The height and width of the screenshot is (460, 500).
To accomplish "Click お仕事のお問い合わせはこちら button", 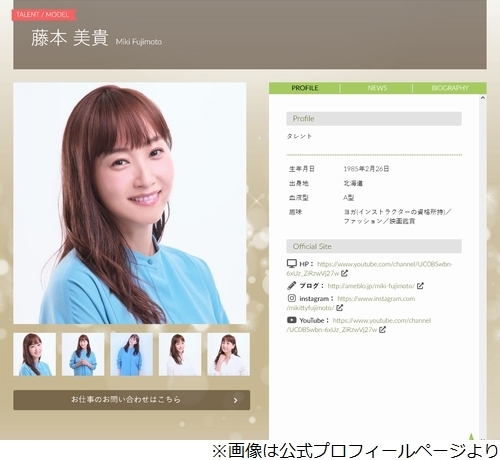I will point(132,400).
